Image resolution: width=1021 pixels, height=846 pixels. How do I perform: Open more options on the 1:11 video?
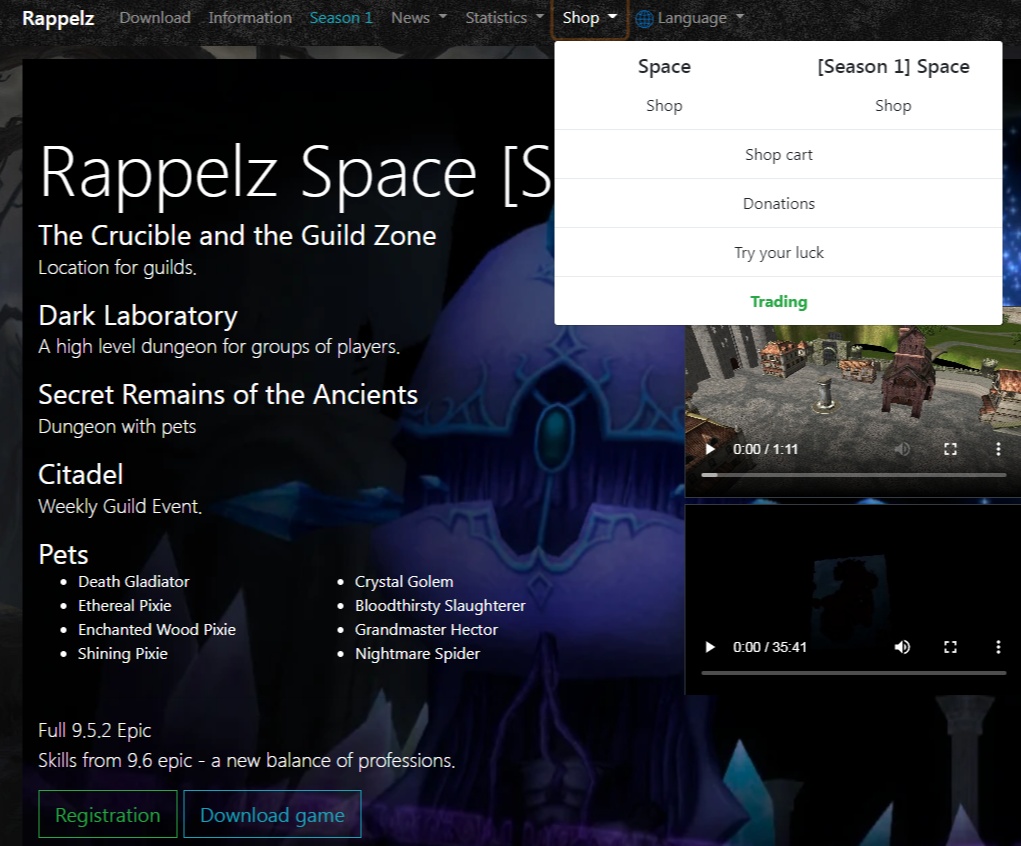tap(998, 450)
